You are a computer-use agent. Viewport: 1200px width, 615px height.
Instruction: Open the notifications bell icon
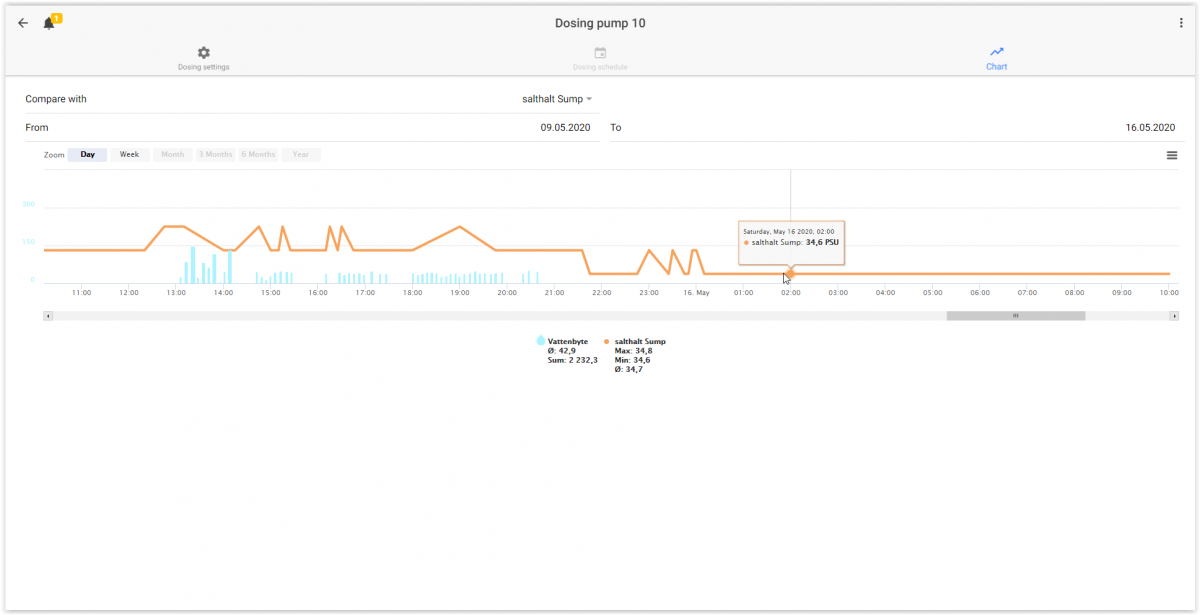pyautogui.click(x=49, y=23)
